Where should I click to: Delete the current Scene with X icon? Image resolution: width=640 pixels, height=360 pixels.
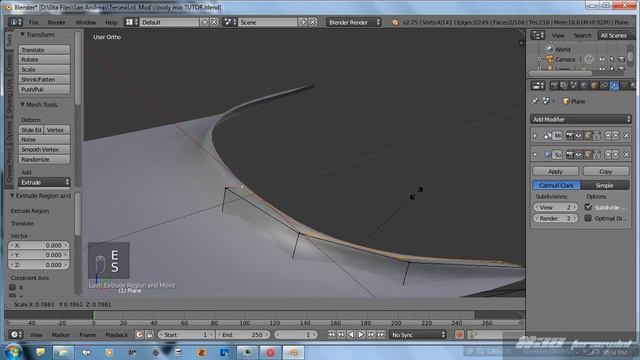click(312, 22)
